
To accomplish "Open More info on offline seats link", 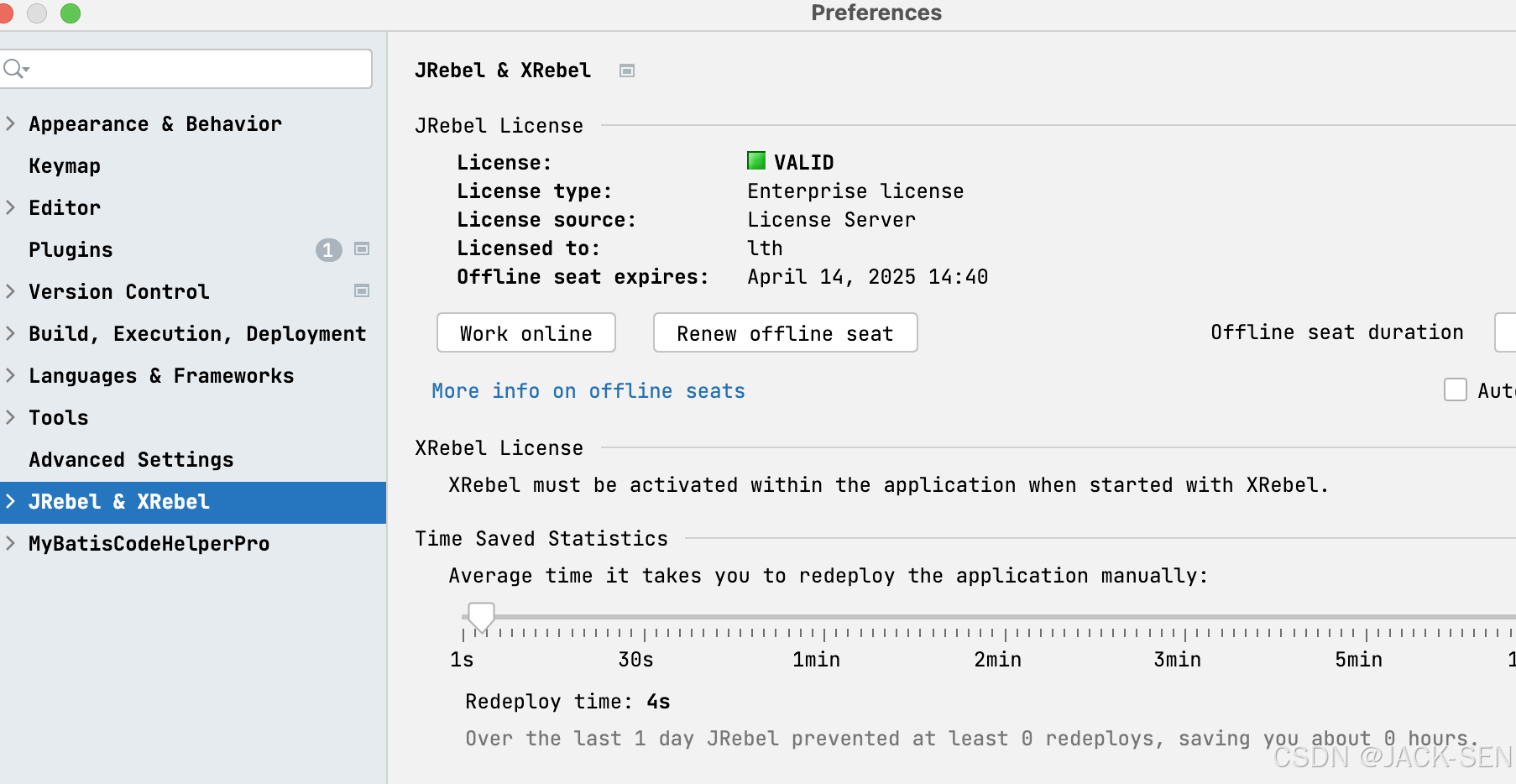I will pos(588,391).
